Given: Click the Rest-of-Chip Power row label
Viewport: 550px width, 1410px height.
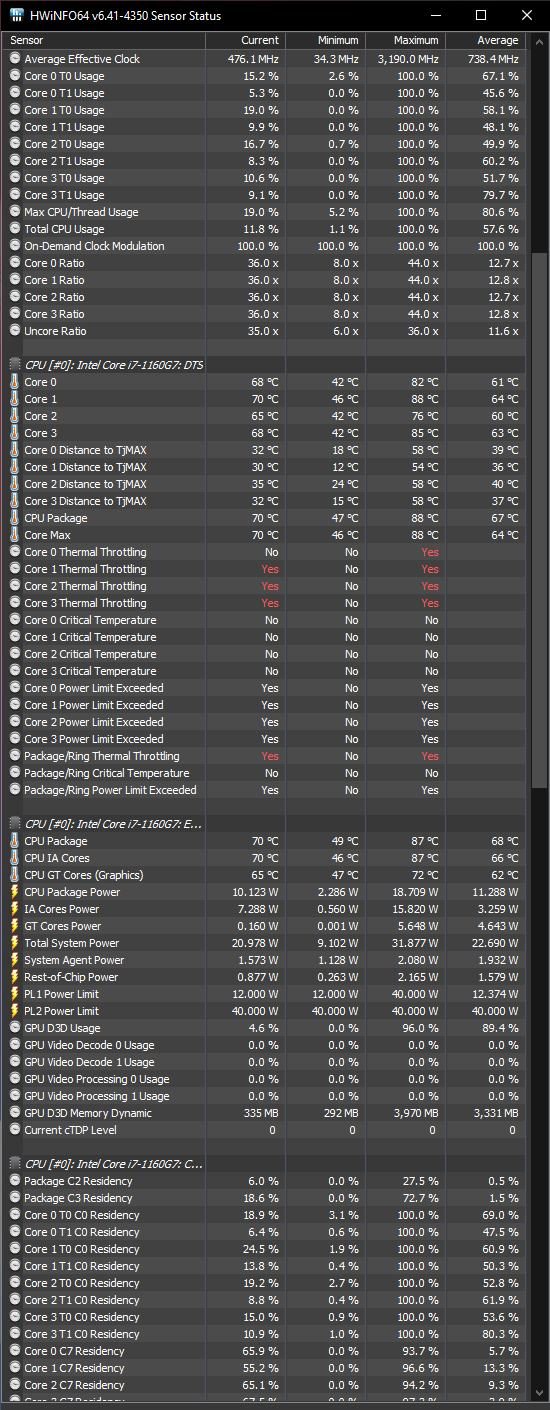Looking at the screenshot, I should [71, 977].
